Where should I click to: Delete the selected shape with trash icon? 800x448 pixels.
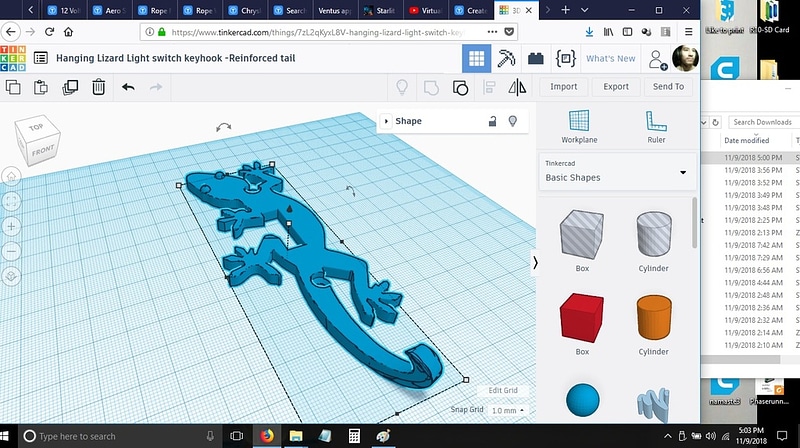[98, 87]
